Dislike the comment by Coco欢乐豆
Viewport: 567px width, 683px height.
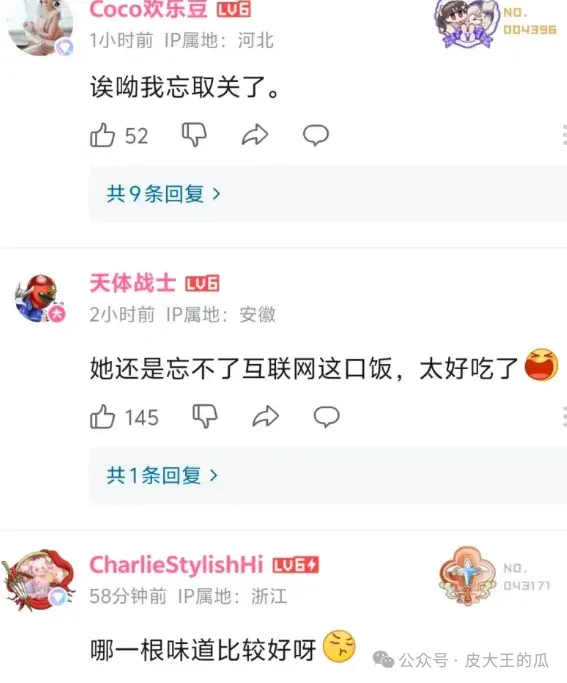[x=194, y=135]
